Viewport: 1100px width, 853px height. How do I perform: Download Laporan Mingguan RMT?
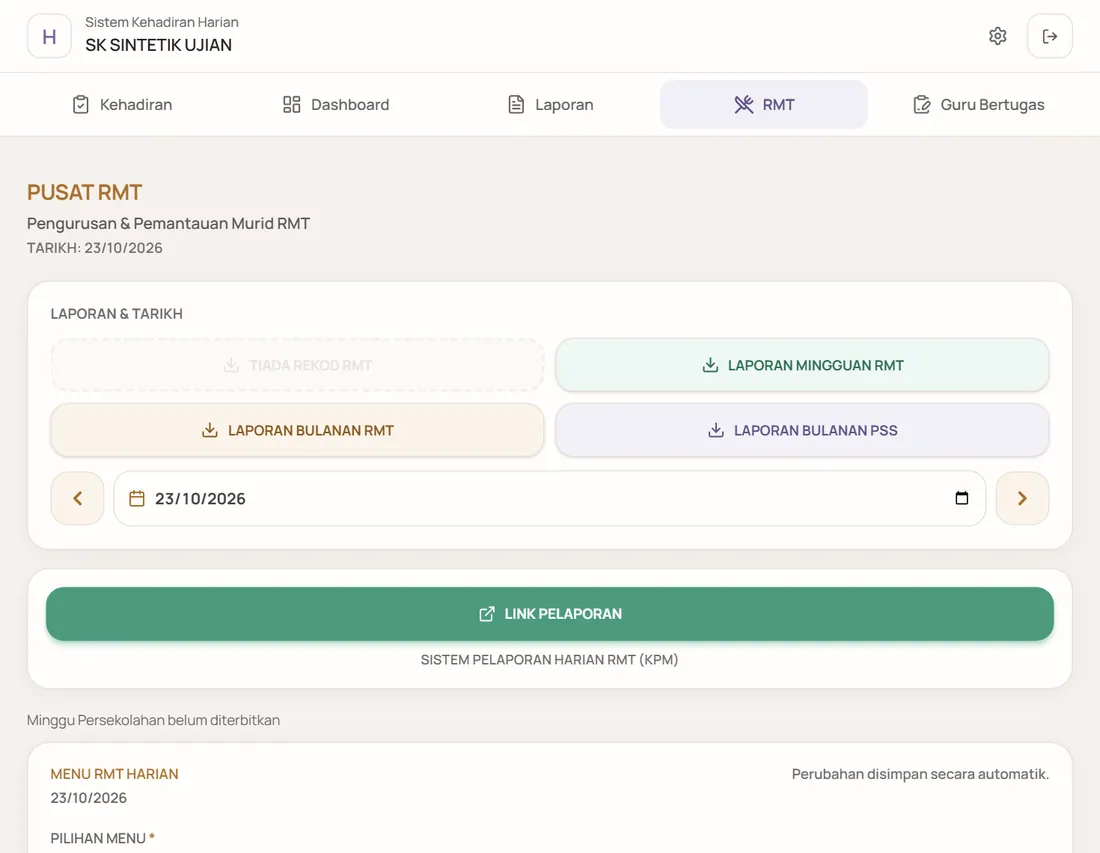(802, 365)
